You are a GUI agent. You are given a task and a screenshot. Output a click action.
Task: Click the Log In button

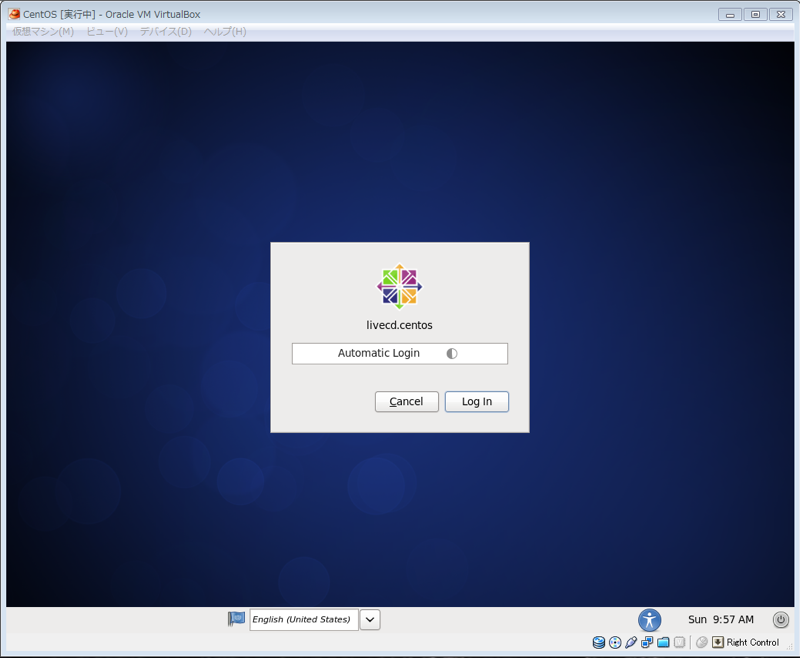(x=477, y=401)
